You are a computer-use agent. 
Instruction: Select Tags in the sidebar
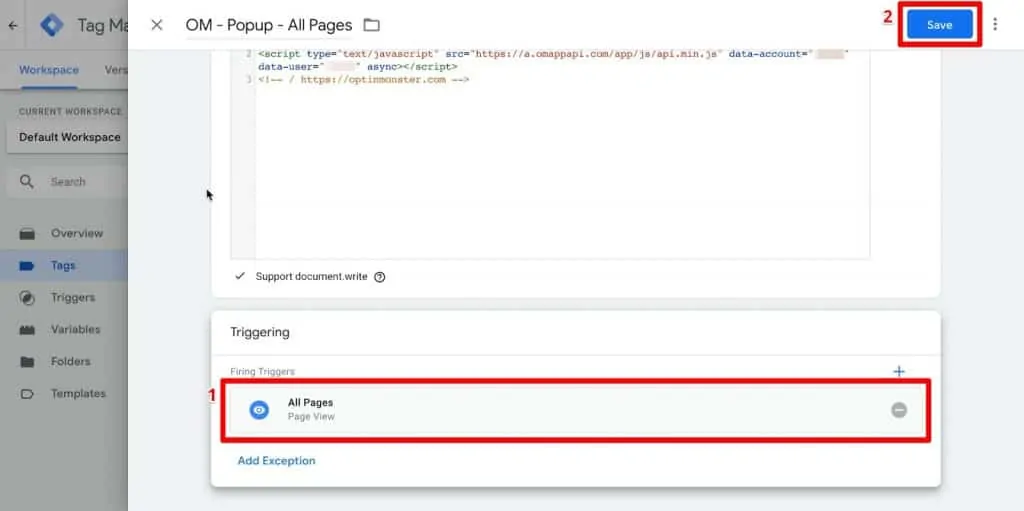(64, 265)
